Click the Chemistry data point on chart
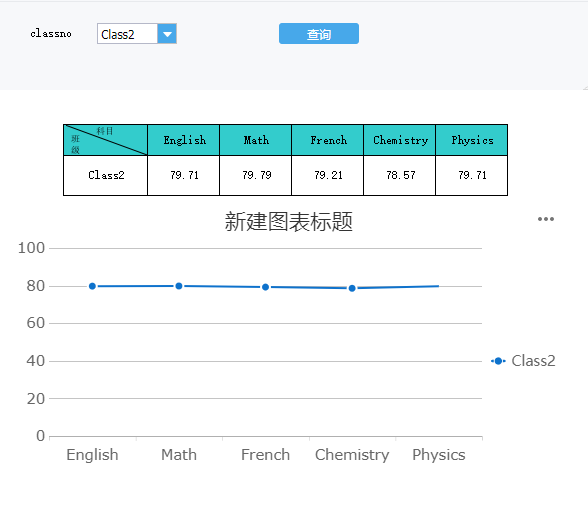588x528 pixels. click(x=352, y=288)
